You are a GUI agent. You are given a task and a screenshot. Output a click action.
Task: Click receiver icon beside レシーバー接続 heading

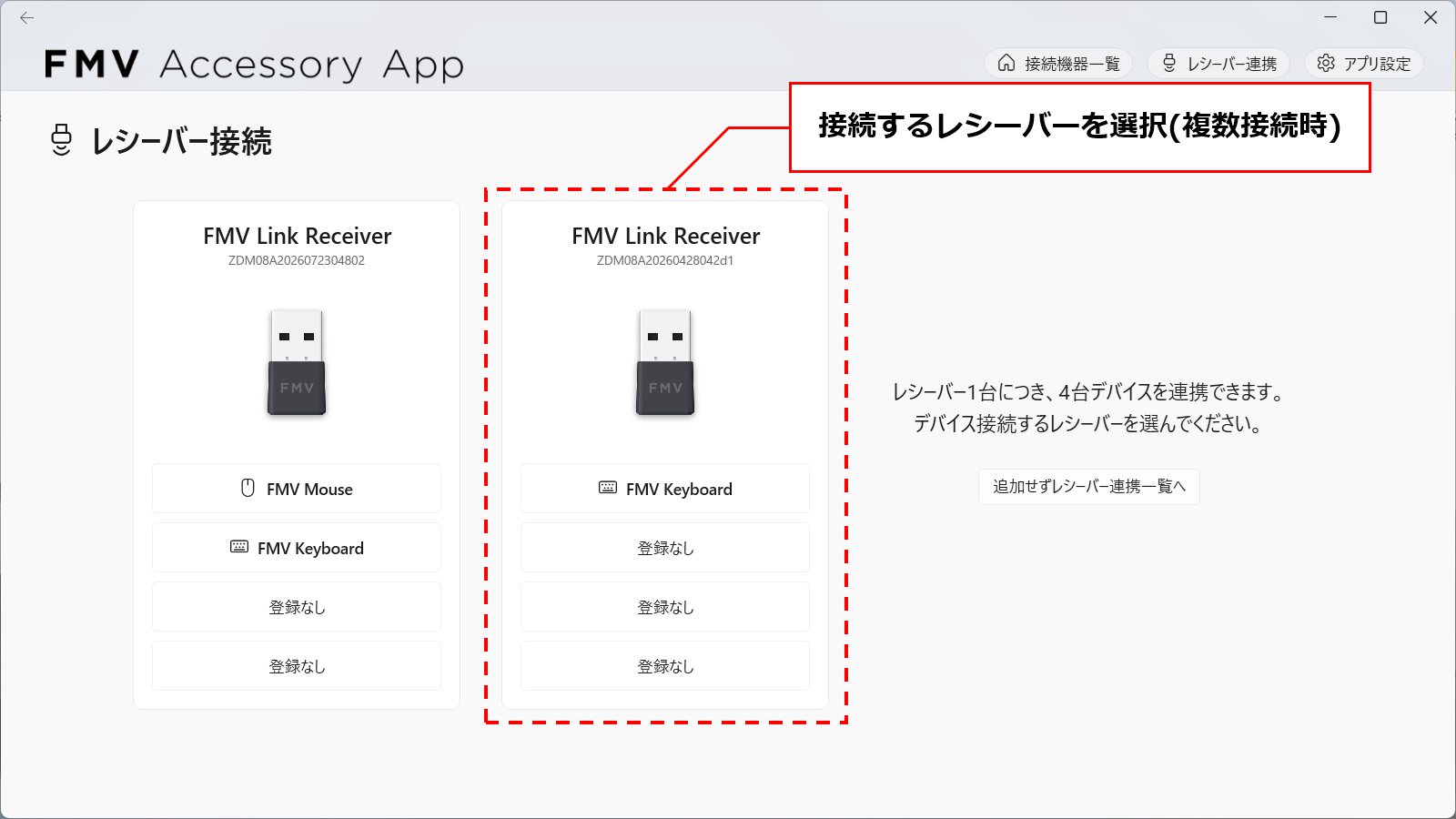[61, 140]
